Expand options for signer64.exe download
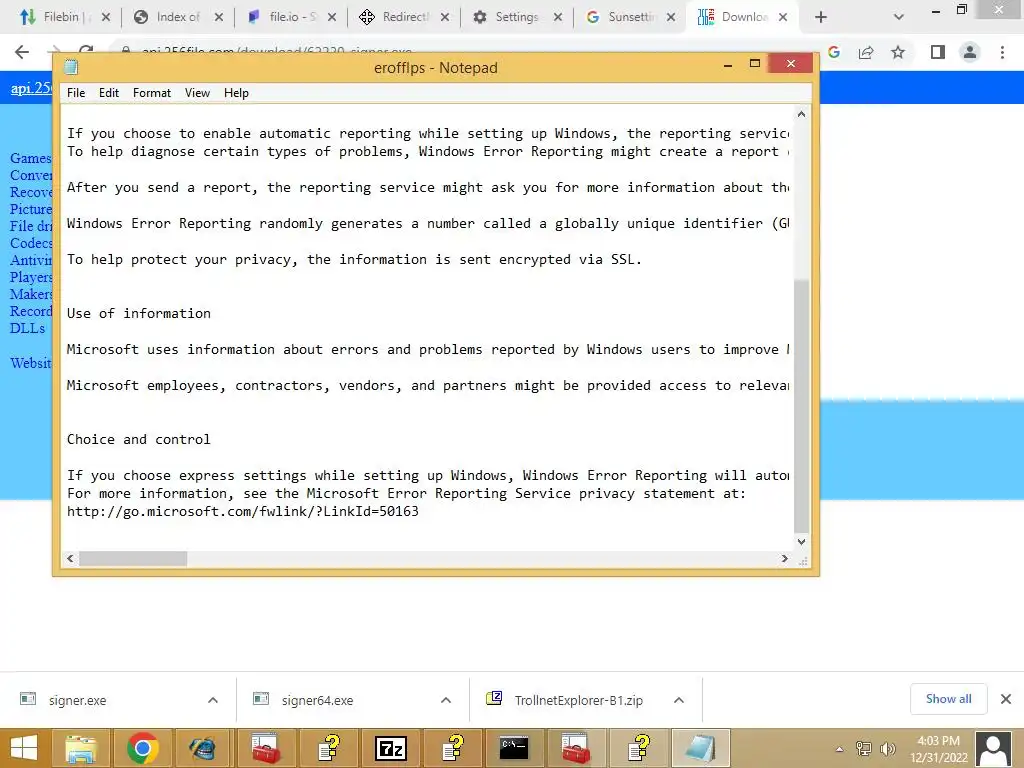Viewport: 1024px width, 768px height. [x=446, y=700]
